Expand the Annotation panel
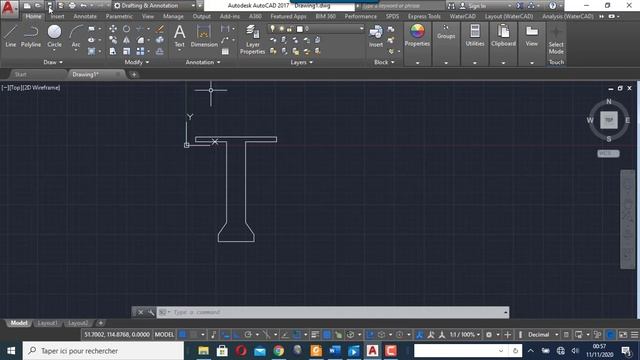 tap(203, 62)
